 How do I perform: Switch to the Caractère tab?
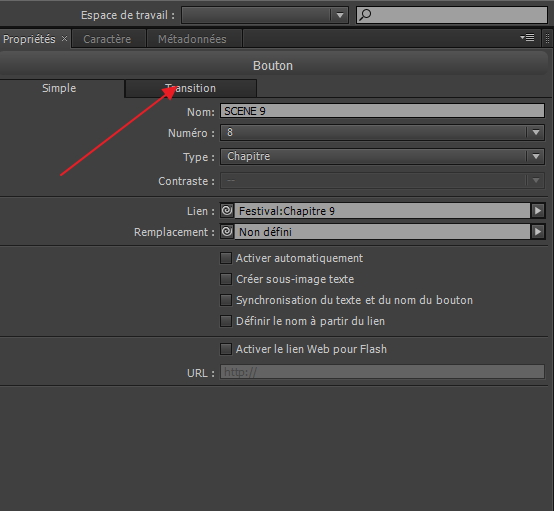107,39
